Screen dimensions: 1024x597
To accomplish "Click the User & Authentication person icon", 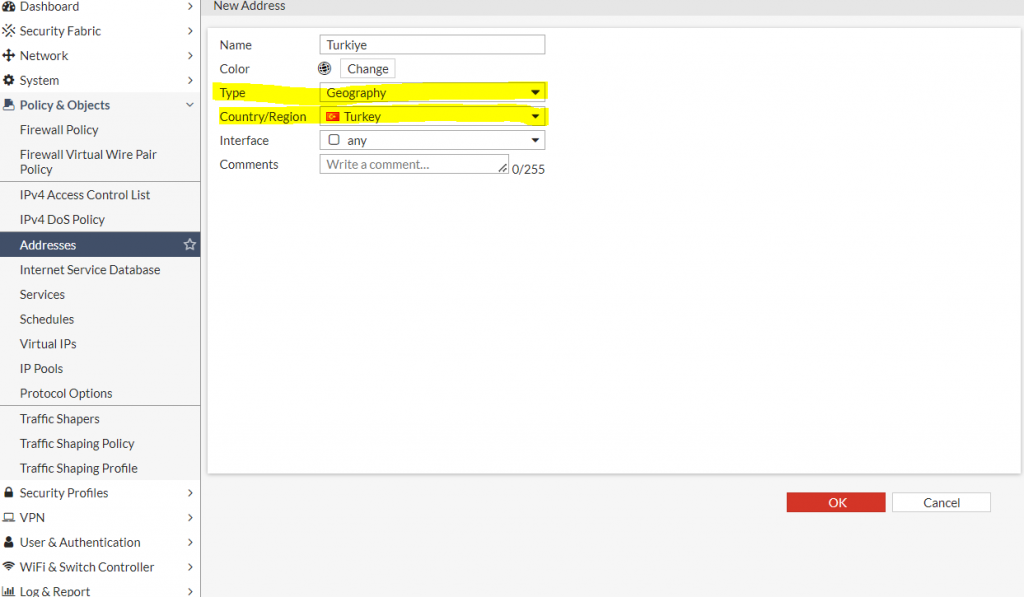I will pos(9,543).
